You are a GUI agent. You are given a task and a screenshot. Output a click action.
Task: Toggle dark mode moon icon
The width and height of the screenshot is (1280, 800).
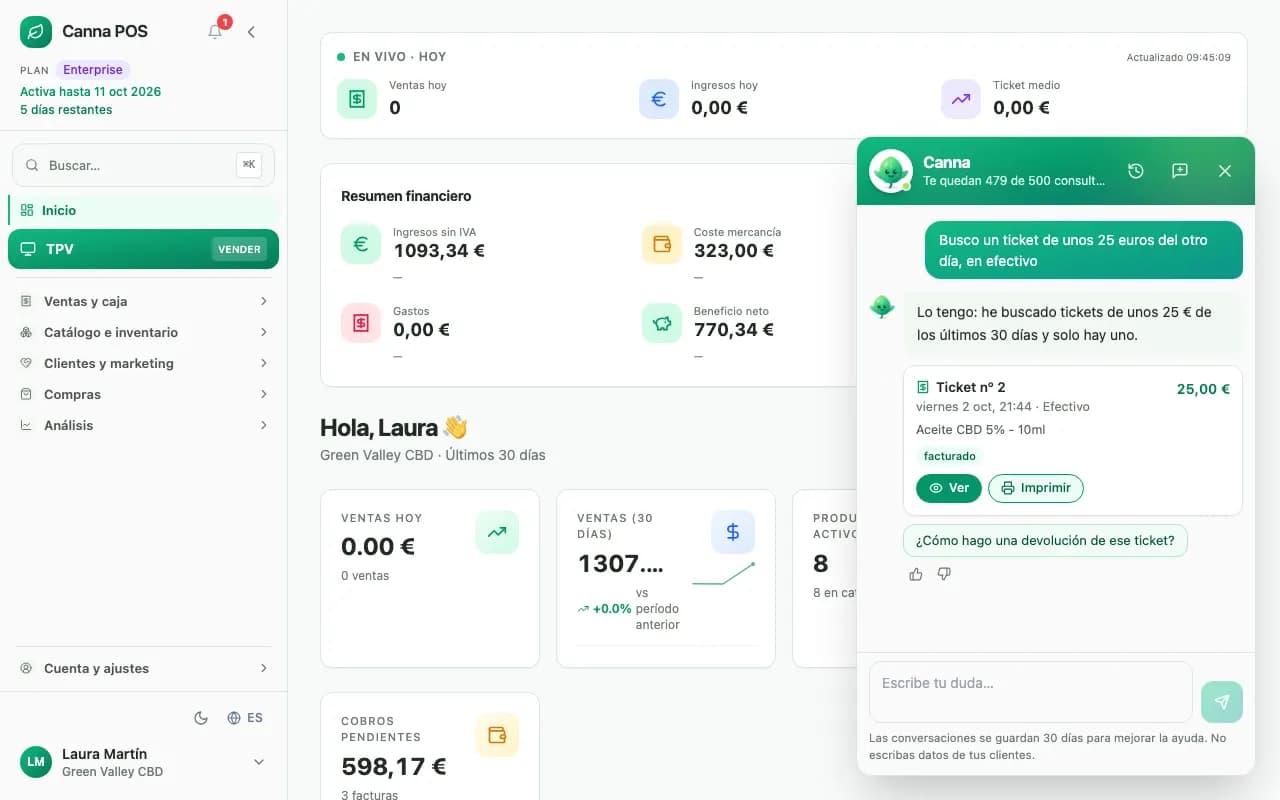click(x=201, y=718)
